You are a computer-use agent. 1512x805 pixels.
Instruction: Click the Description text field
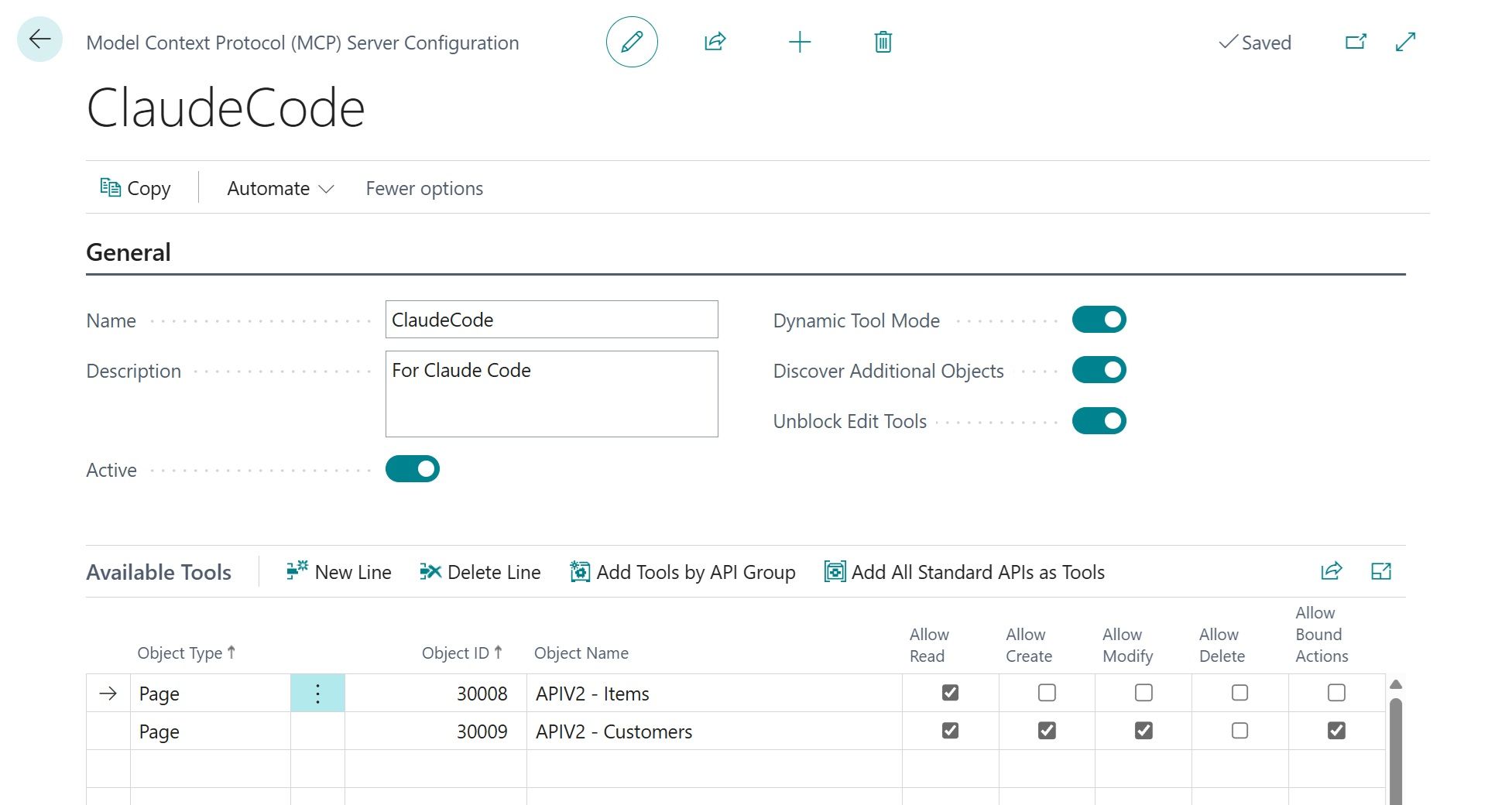[x=551, y=393]
